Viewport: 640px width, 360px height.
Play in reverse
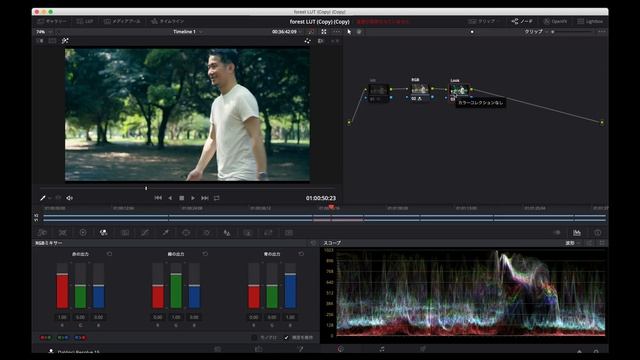tap(170, 198)
